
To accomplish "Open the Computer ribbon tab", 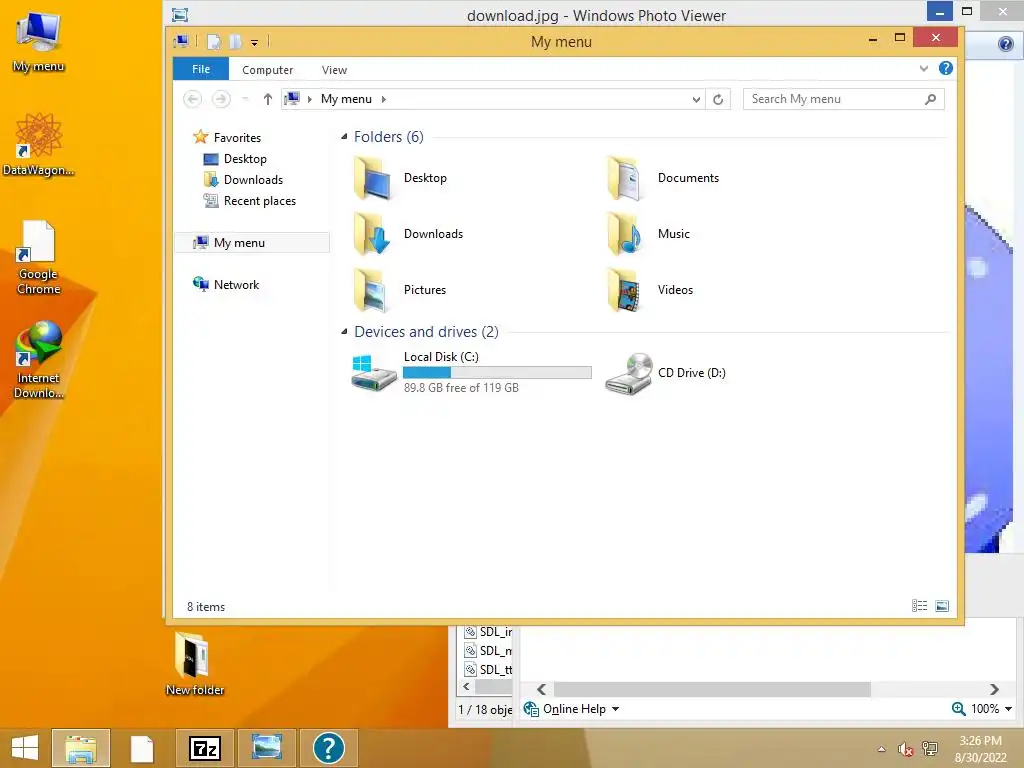I will click(267, 70).
